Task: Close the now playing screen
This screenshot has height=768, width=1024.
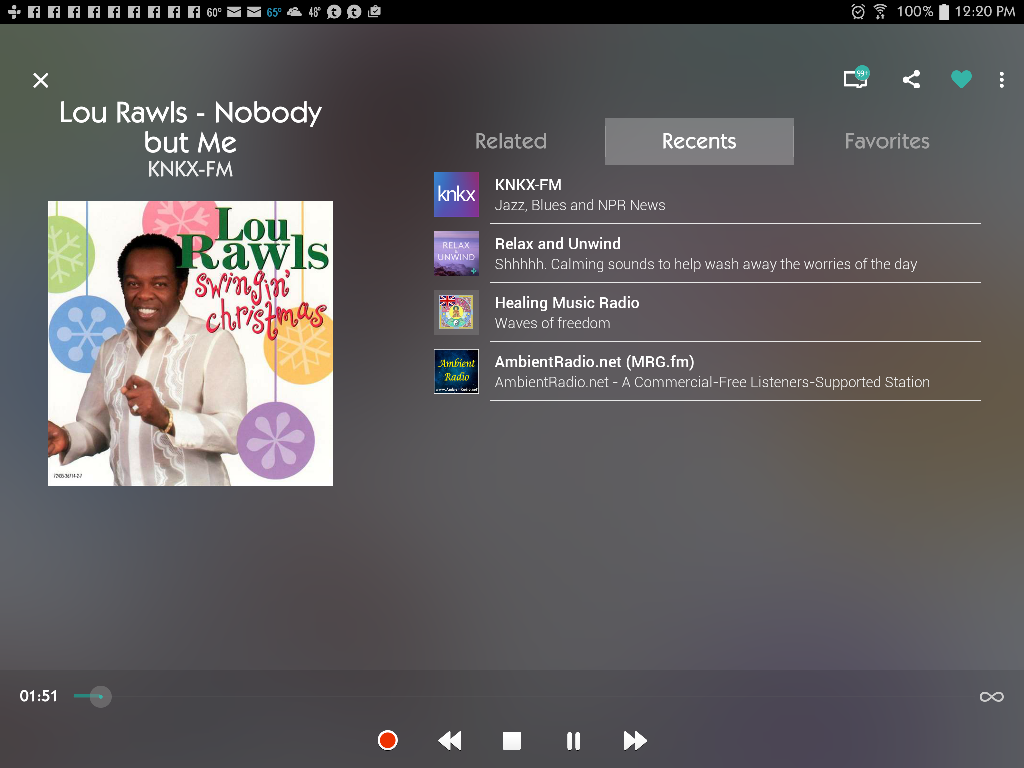Action: click(40, 80)
